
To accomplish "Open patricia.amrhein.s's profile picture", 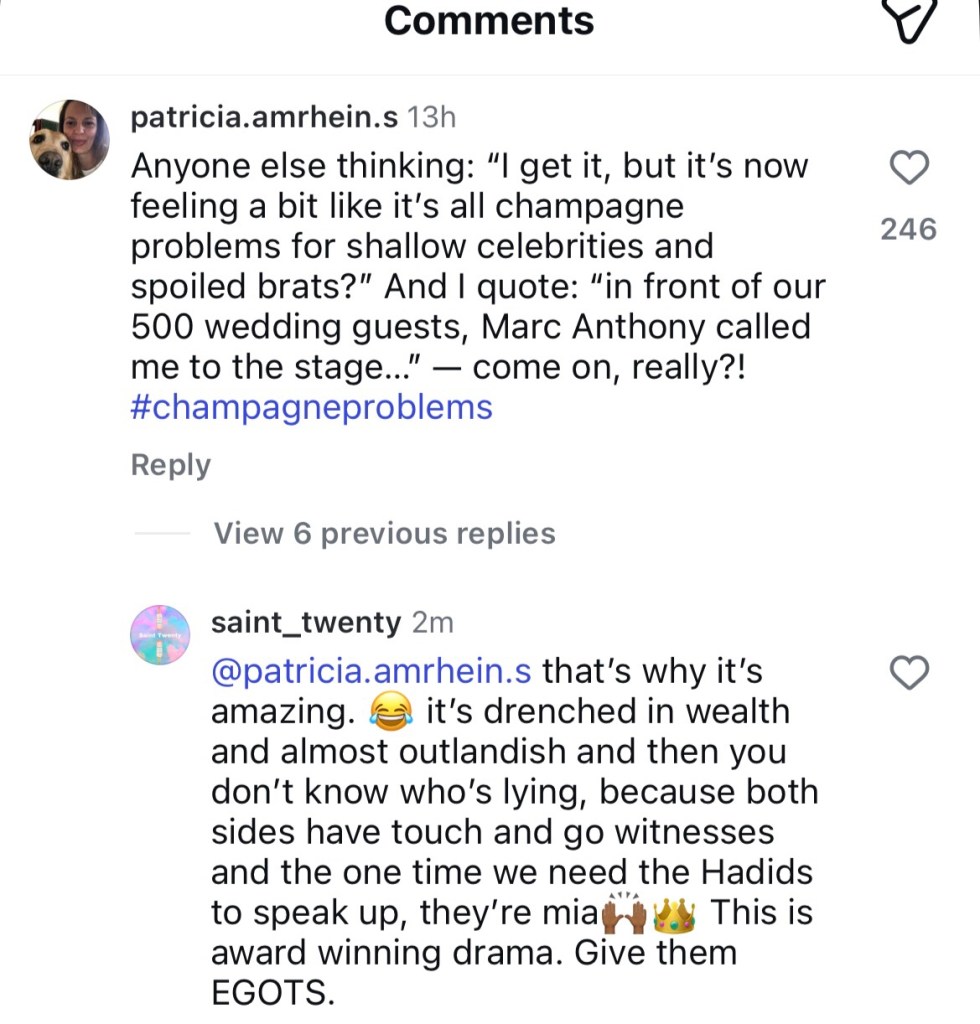I will (x=69, y=140).
